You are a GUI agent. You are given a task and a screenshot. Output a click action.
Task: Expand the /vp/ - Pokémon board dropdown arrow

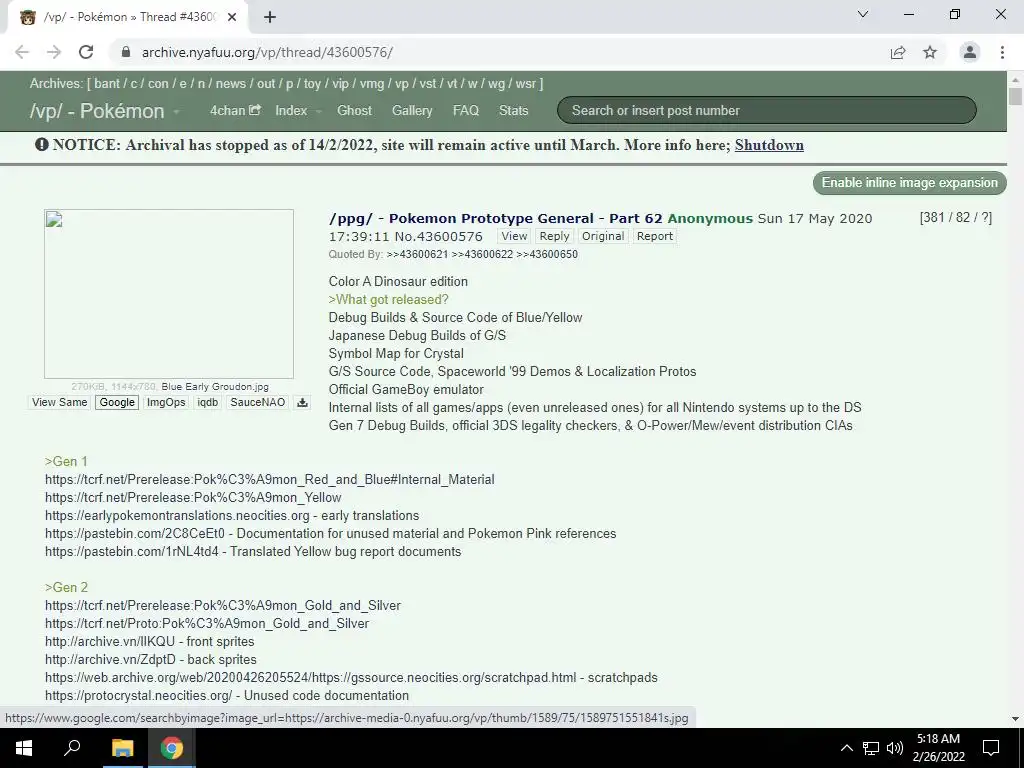tap(176, 112)
